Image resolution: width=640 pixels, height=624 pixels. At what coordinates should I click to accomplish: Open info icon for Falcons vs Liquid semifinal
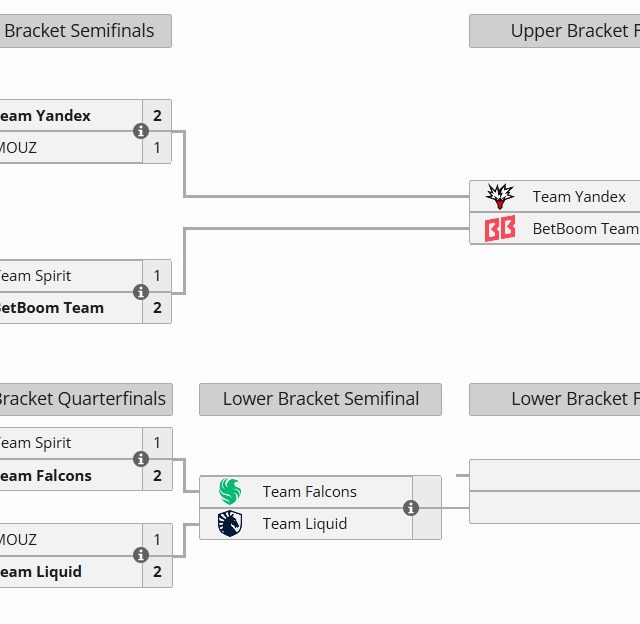click(x=411, y=508)
